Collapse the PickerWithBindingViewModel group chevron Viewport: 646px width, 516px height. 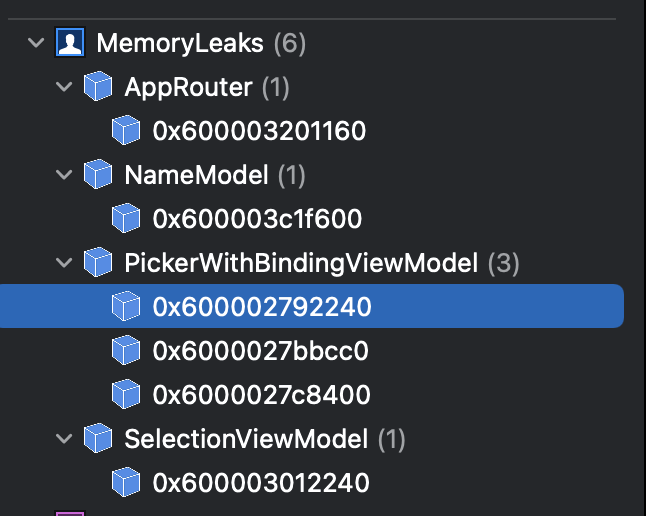(x=65, y=263)
